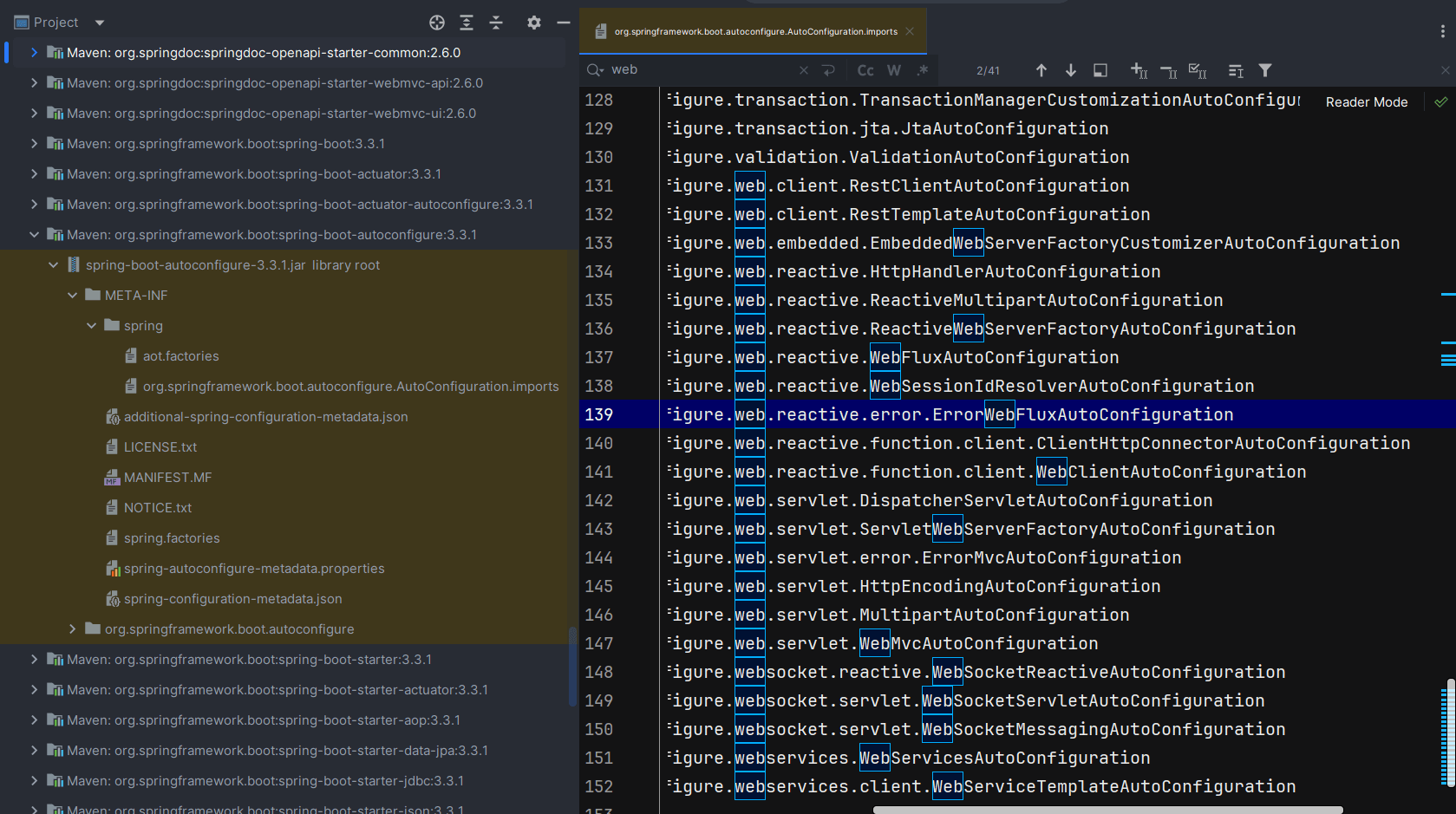The height and width of the screenshot is (814, 1456).
Task: Click the Reader Mode button
Action: (1367, 102)
